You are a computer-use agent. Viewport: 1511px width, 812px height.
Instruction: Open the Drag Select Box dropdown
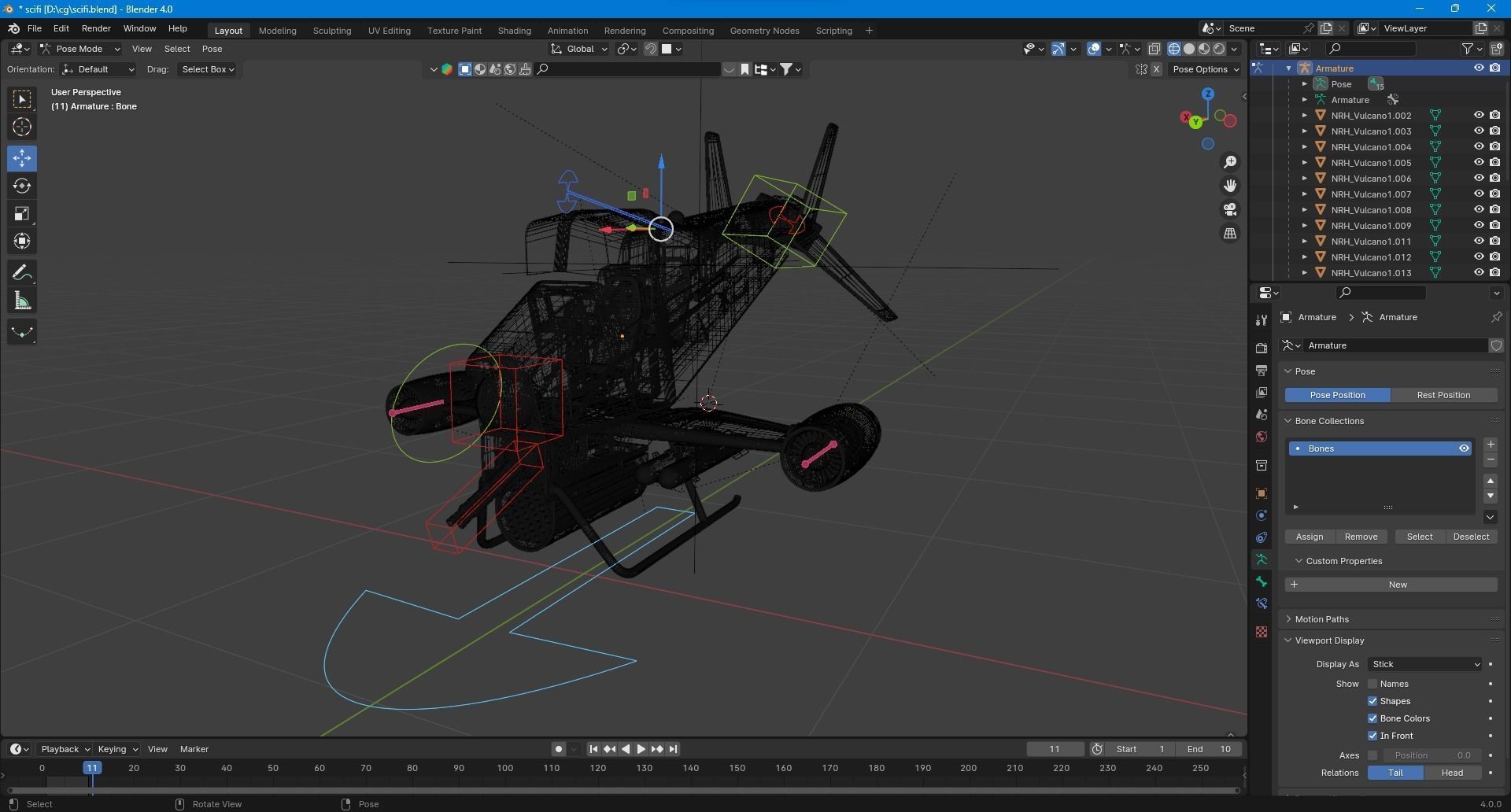[208, 69]
